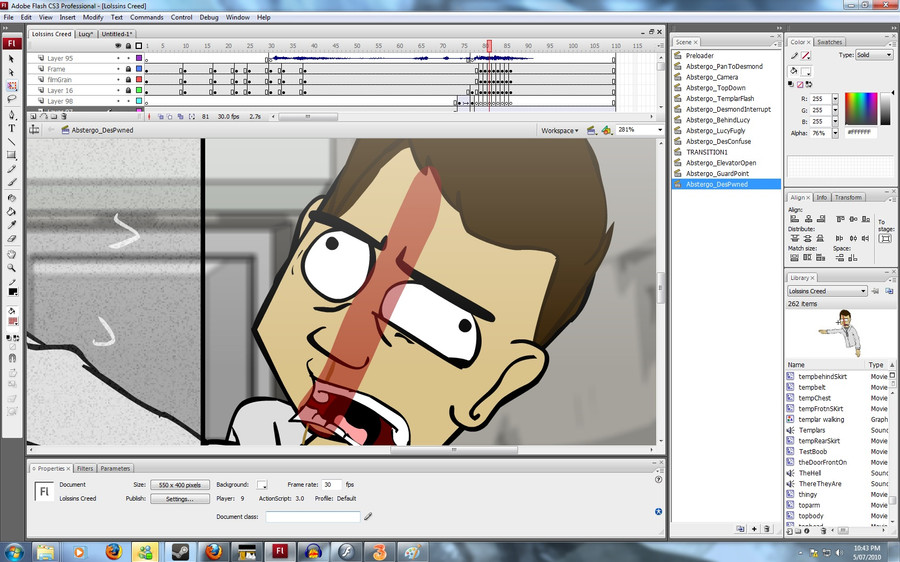Select the Zoom magnifier tool
This screenshot has width=900, height=562.
point(11,268)
